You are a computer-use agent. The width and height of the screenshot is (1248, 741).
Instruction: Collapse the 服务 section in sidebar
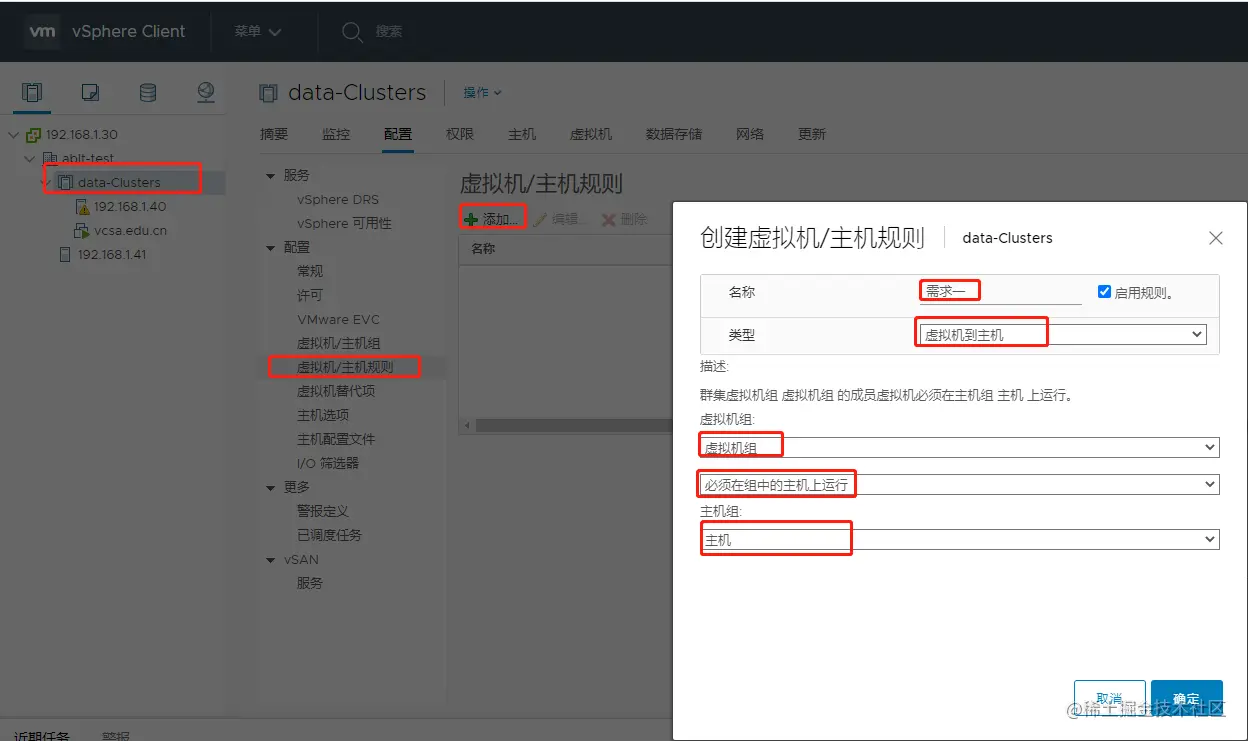click(x=270, y=175)
